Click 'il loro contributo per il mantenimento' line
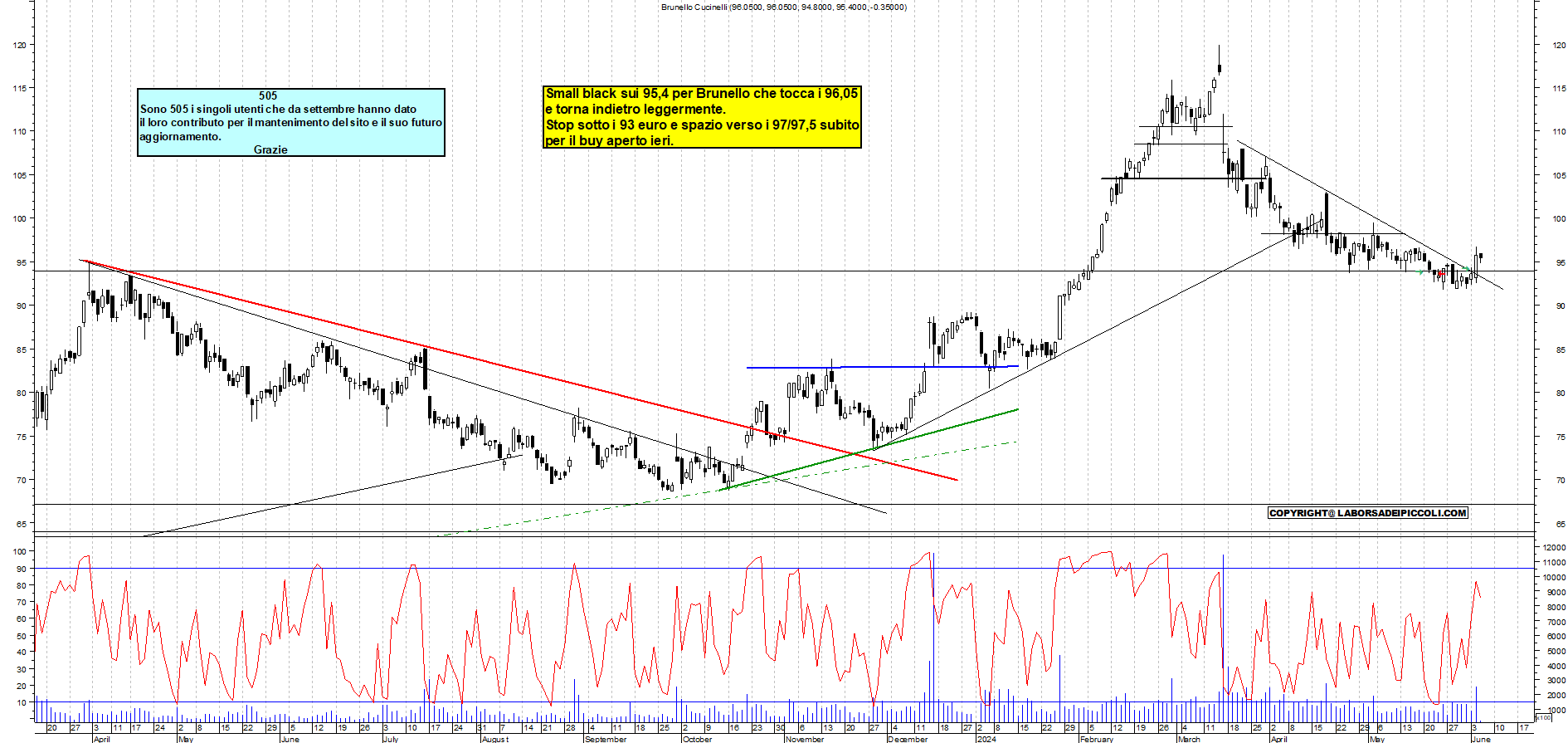 (291, 122)
